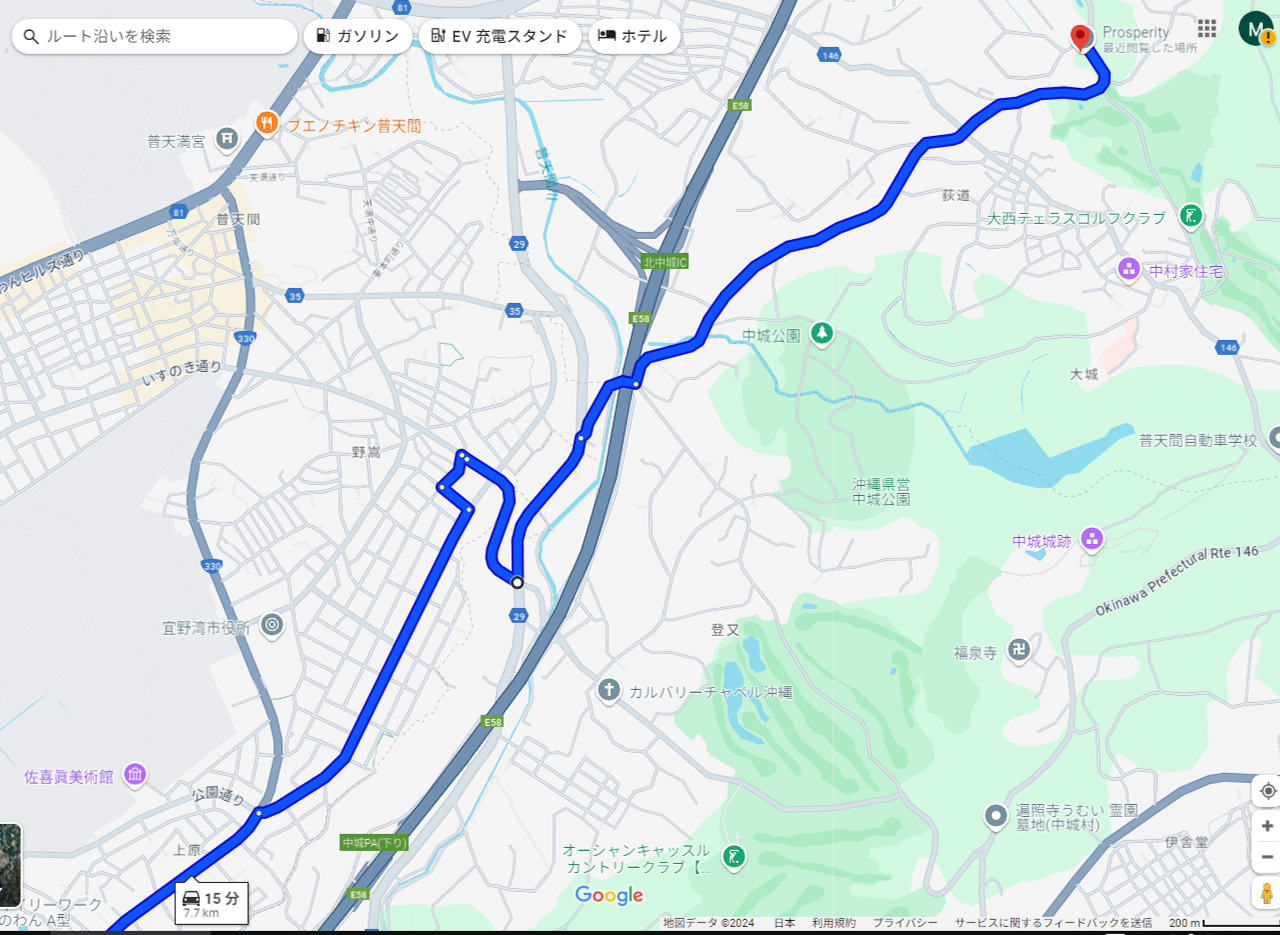1280x935 pixels.
Task: Filter by ガソリン gas stations
Action: (357, 36)
